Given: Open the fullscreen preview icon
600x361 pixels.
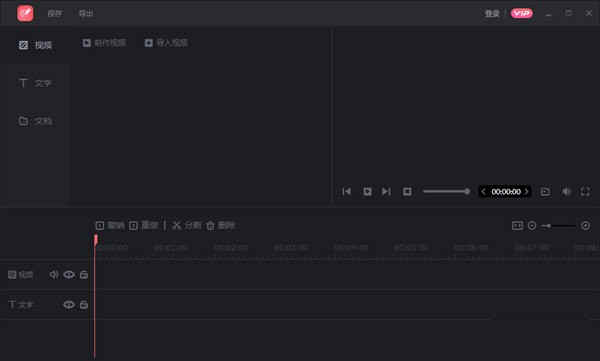Looking at the screenshot, I should (585, 191).
